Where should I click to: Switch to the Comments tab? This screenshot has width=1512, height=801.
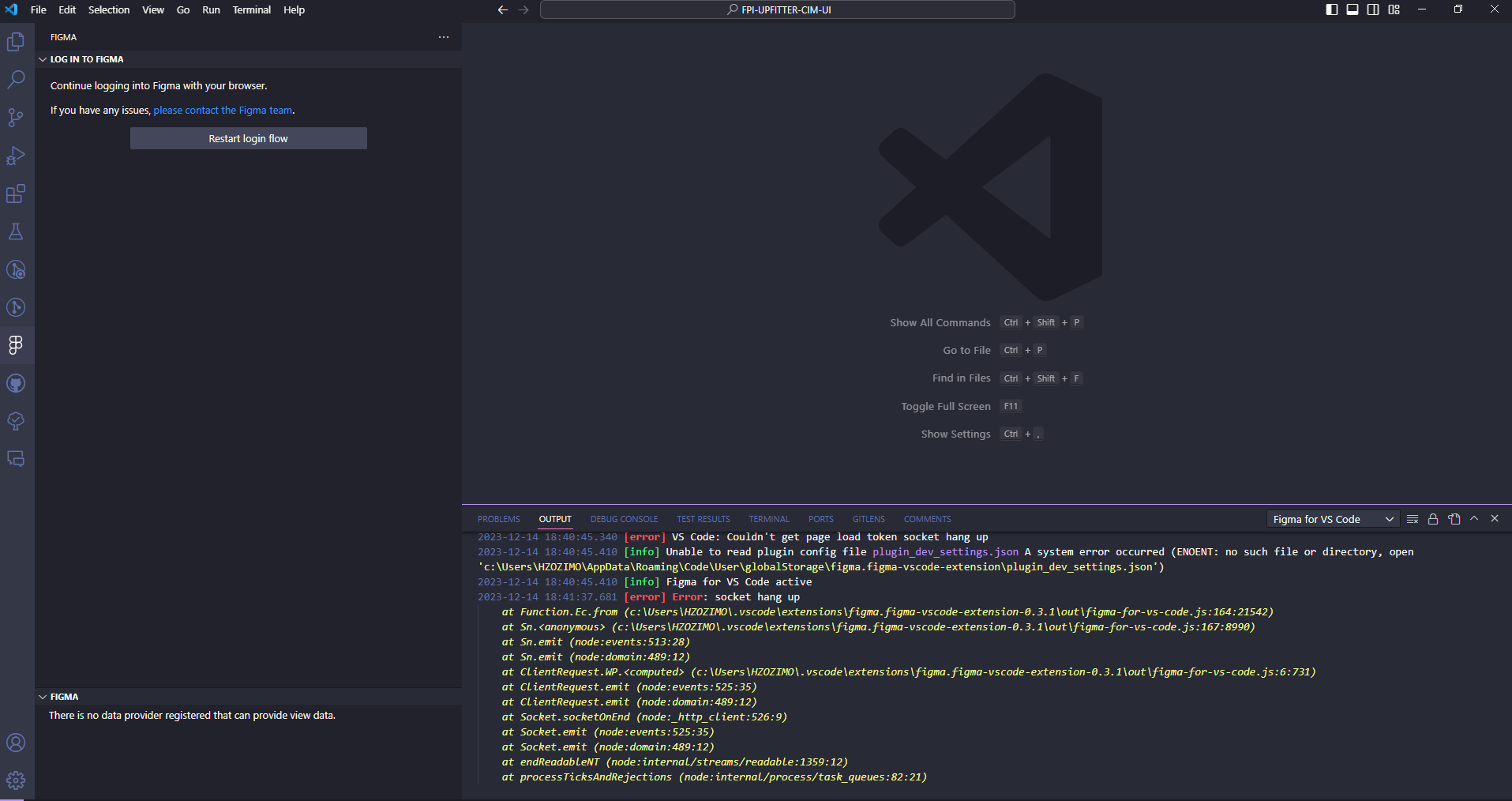[927, 519]
